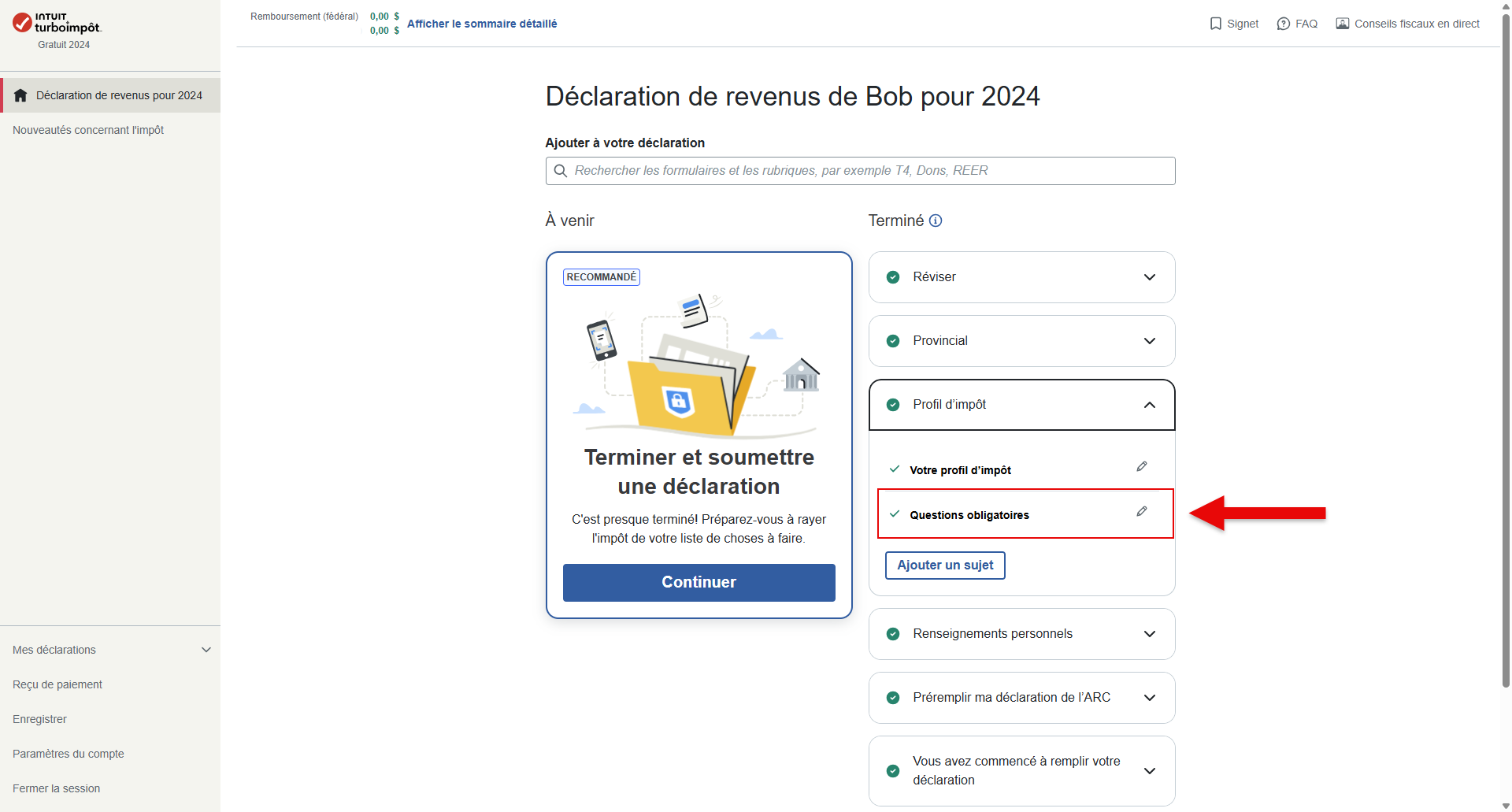Click the Provincial label
The height and width of the screenshot is (812, 1512).
(x=940, y=341)
